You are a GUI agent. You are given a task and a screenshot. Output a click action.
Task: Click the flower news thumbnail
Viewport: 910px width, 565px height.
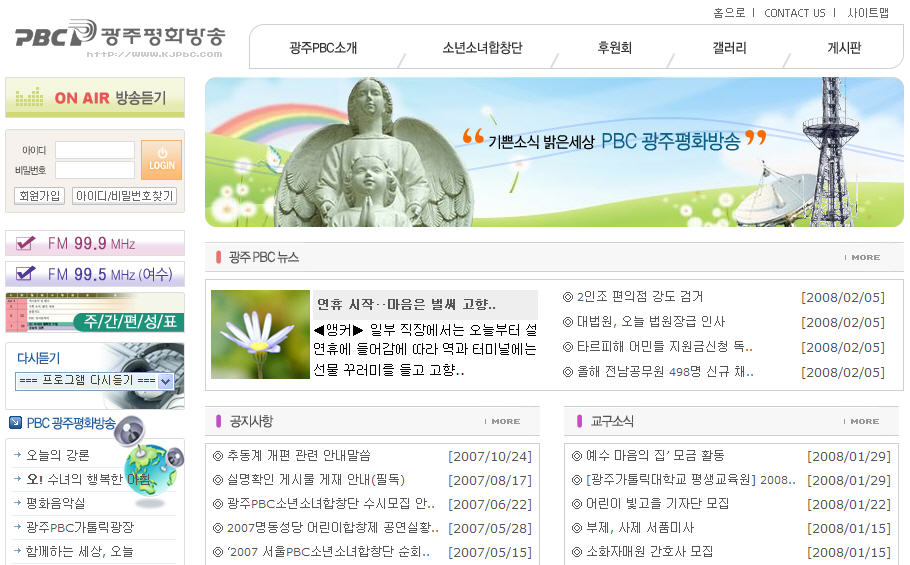(260, 335)
